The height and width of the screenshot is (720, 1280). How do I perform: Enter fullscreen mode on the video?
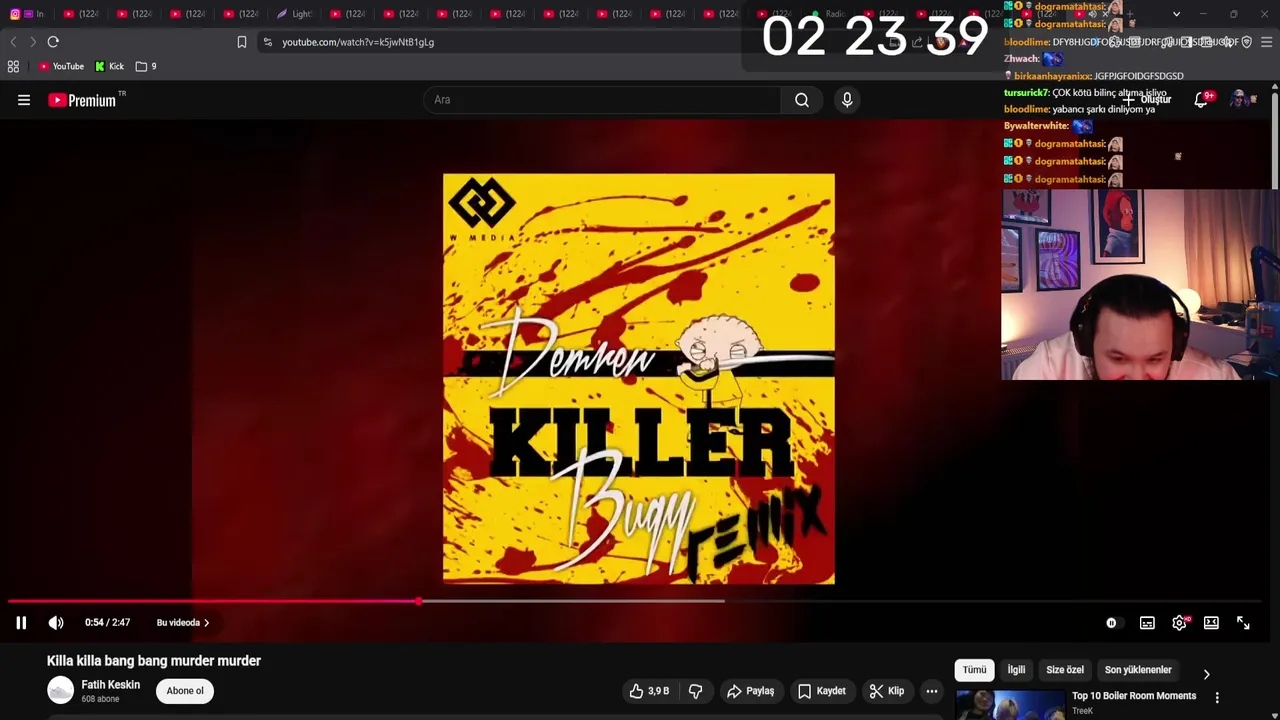tap(1243, 623)
